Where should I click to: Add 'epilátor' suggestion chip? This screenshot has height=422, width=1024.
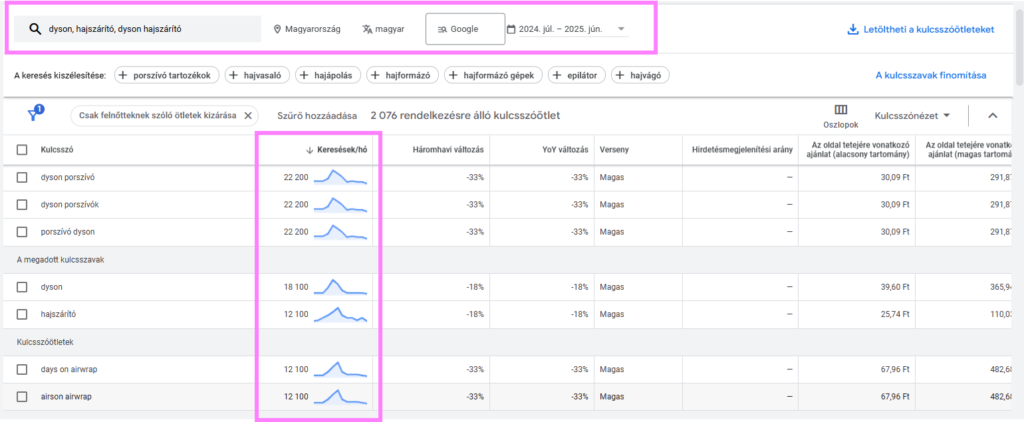point(577,75)
